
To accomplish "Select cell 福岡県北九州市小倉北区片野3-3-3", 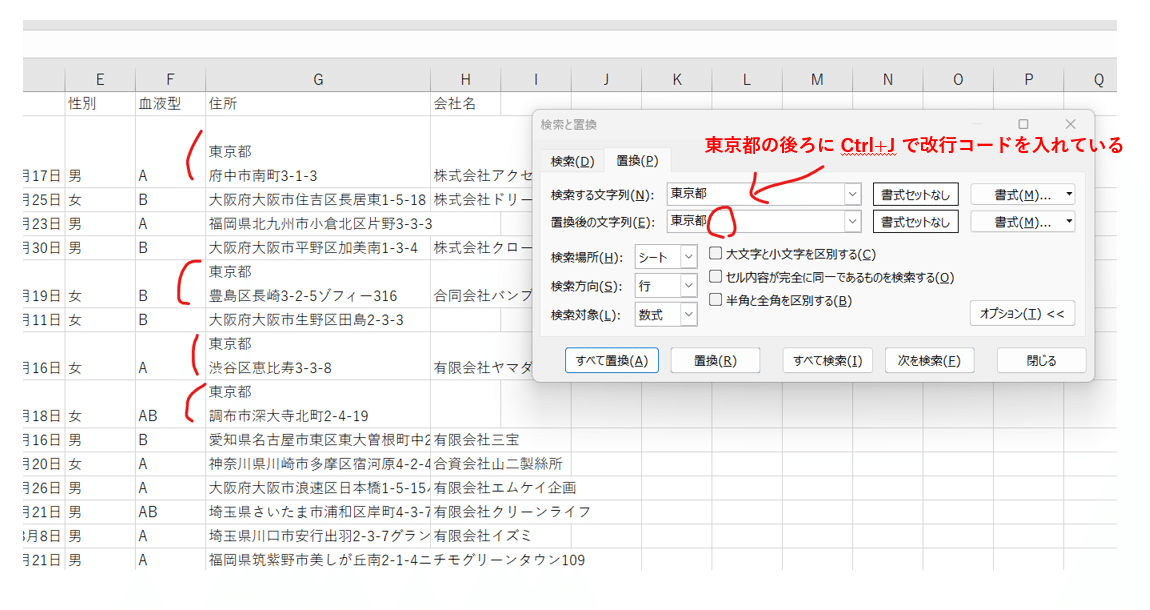I will click(x=318, y=224).
